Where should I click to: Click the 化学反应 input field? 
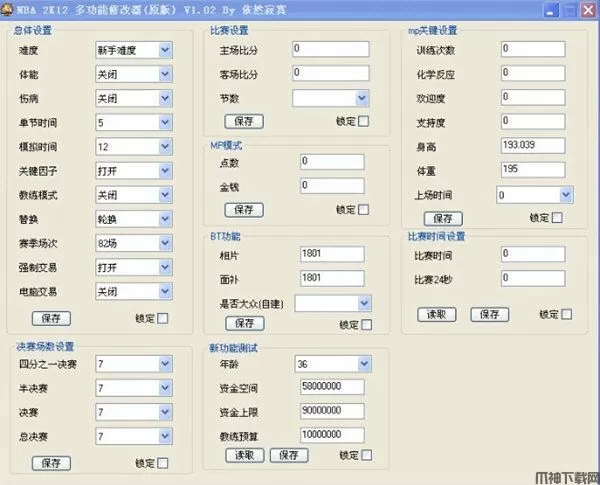click(x=533, y=73)
